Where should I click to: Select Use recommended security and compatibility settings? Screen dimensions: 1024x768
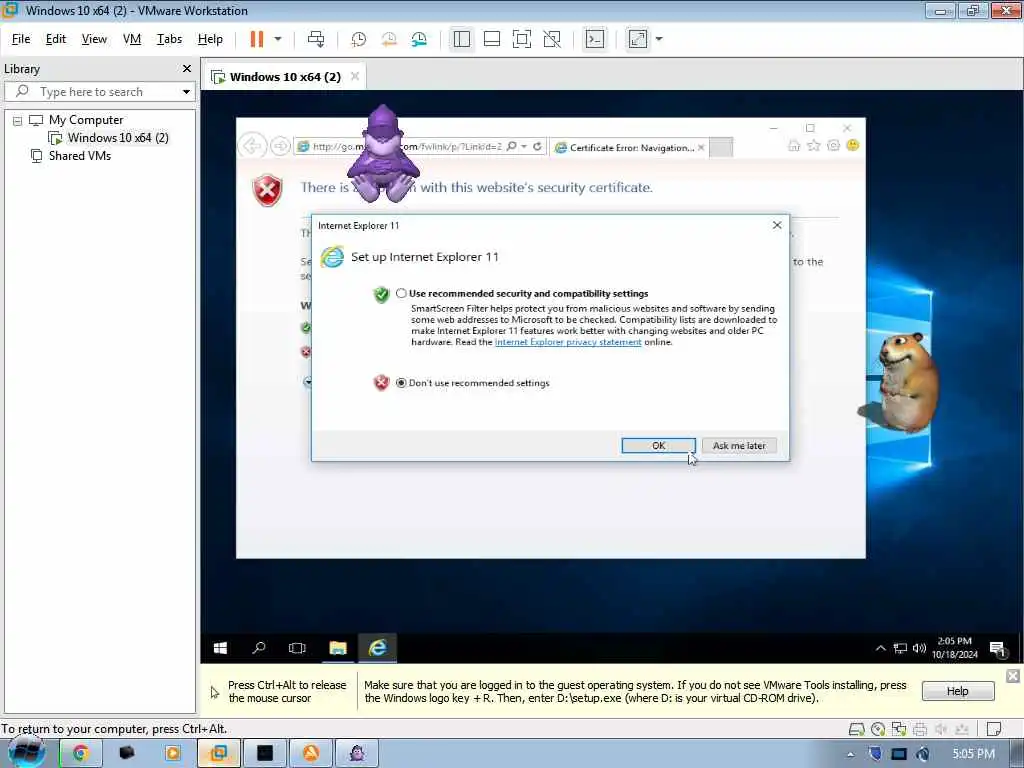[401, 293]
